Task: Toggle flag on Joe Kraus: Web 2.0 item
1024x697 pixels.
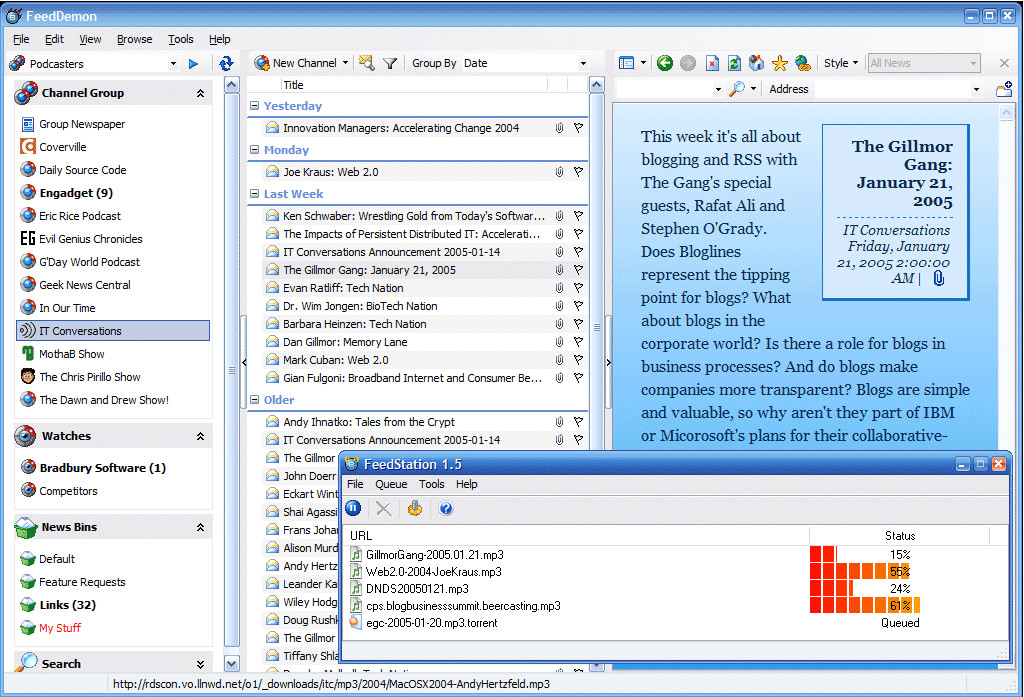Action: [x=578, y=172]
